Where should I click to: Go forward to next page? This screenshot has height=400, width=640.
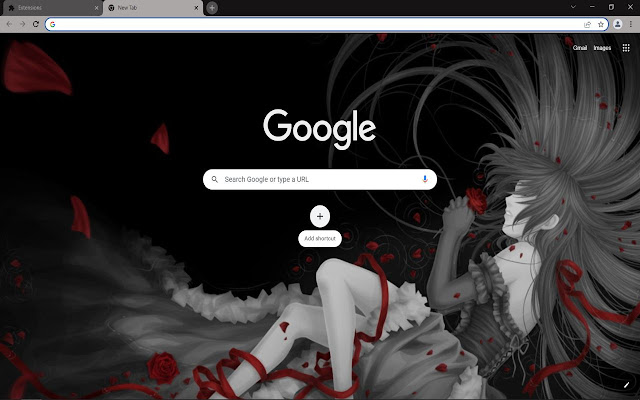click(22, 24)
